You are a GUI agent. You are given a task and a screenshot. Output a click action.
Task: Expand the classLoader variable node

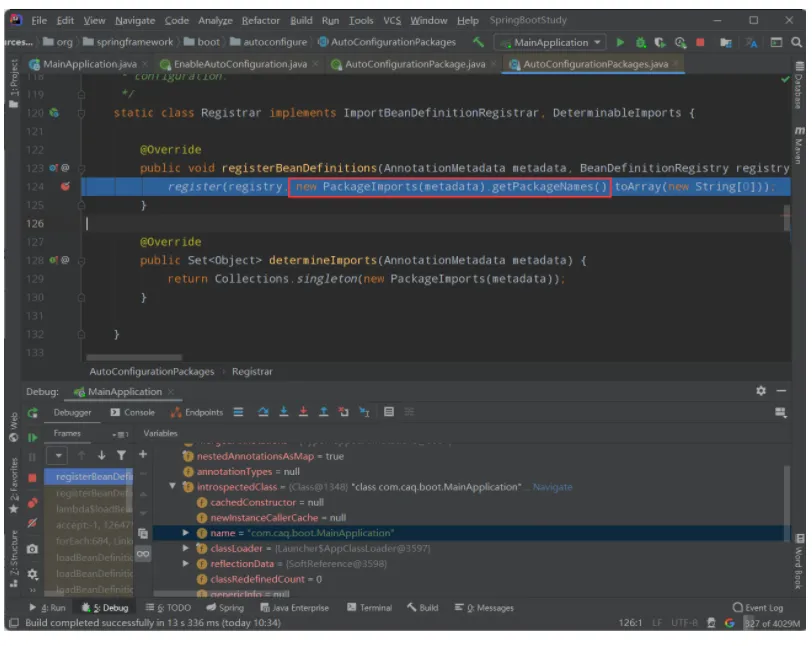click(186, 549)
